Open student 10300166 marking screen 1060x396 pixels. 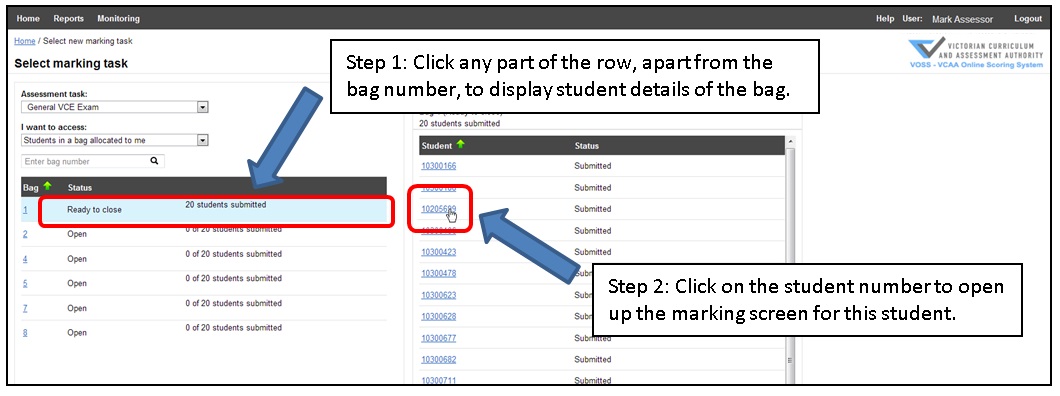coord(439,166)
